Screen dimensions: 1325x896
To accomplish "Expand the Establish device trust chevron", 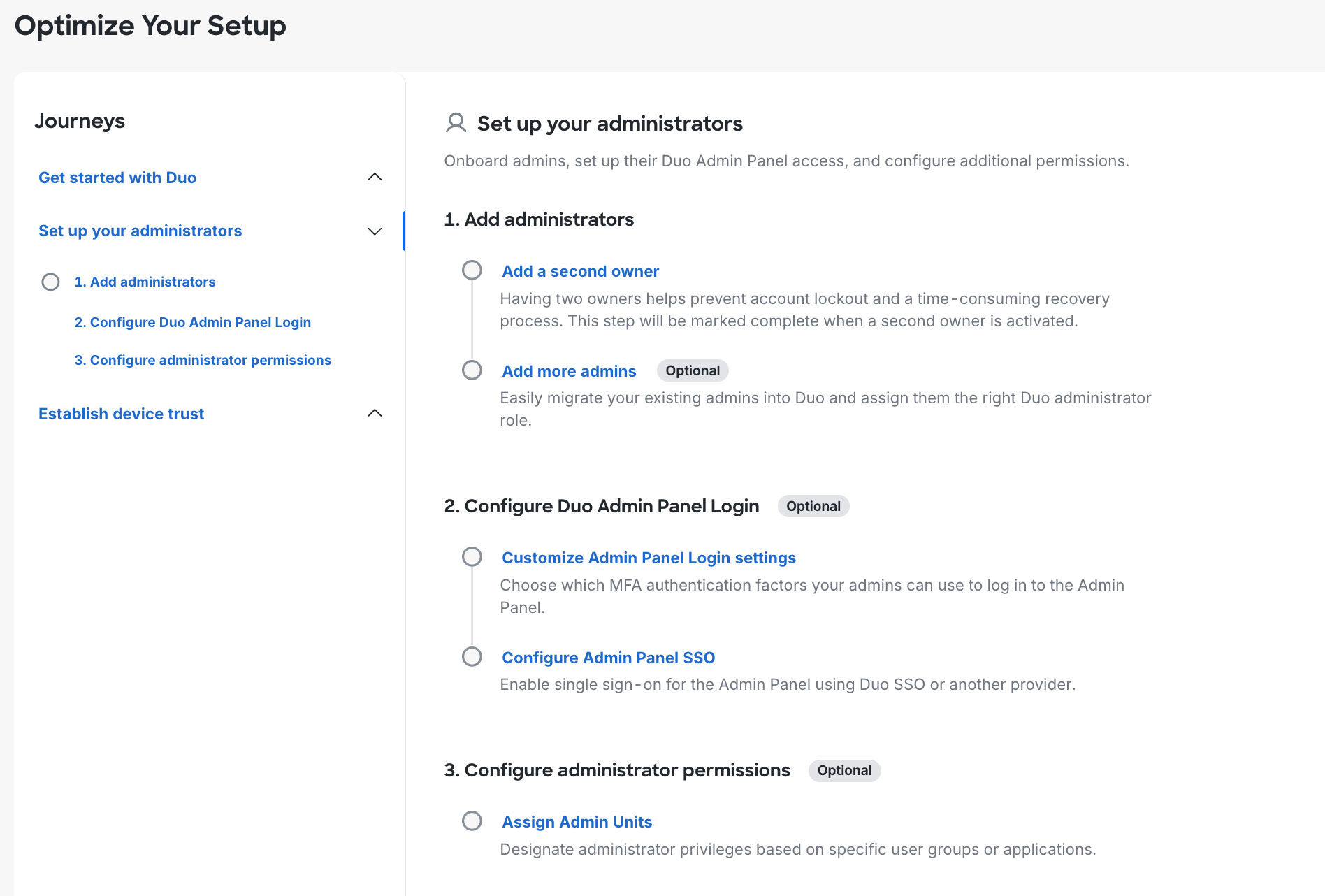I will click(x=375, y=413).
